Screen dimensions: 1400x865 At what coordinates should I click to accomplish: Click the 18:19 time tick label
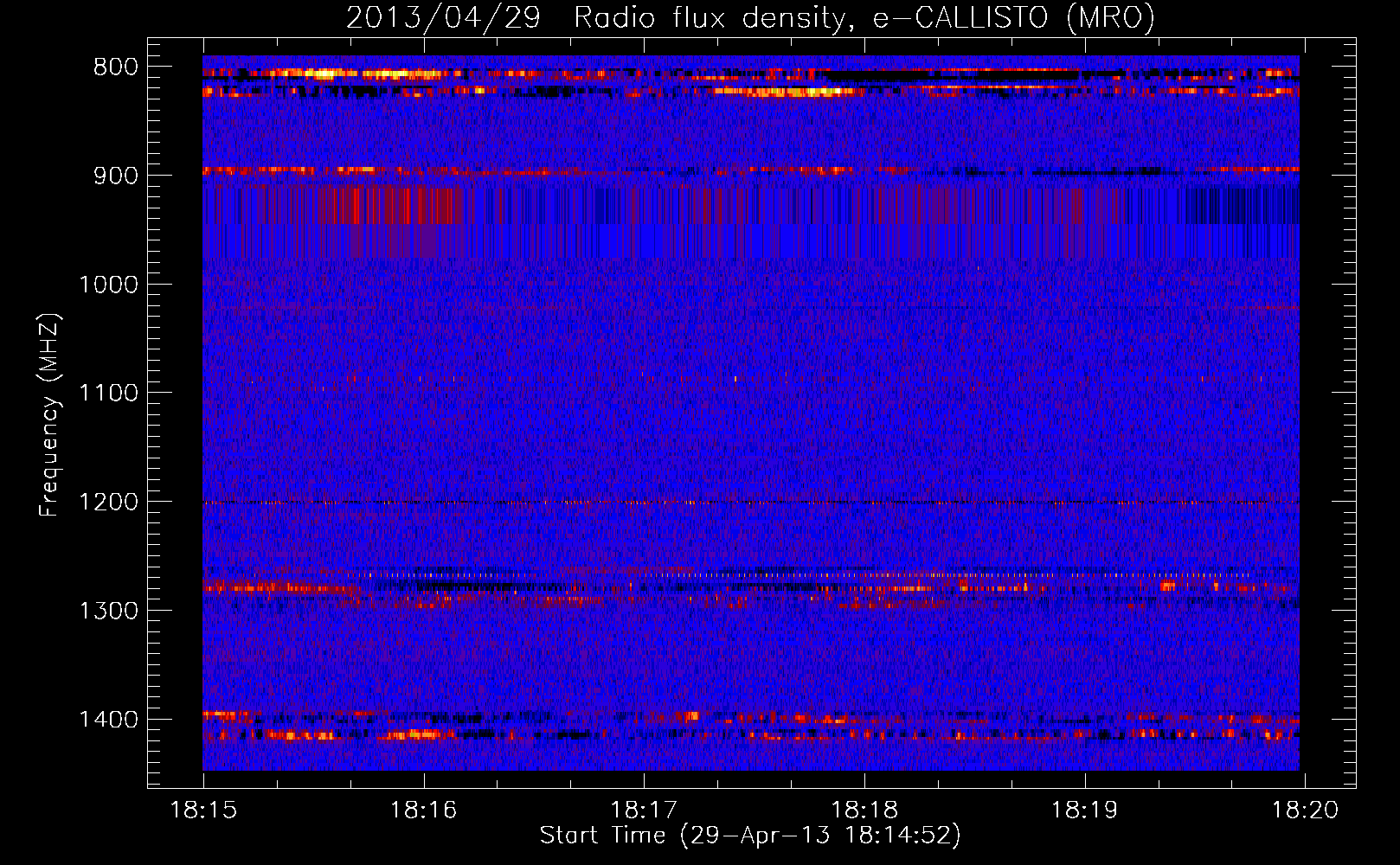coord(1084,811)
